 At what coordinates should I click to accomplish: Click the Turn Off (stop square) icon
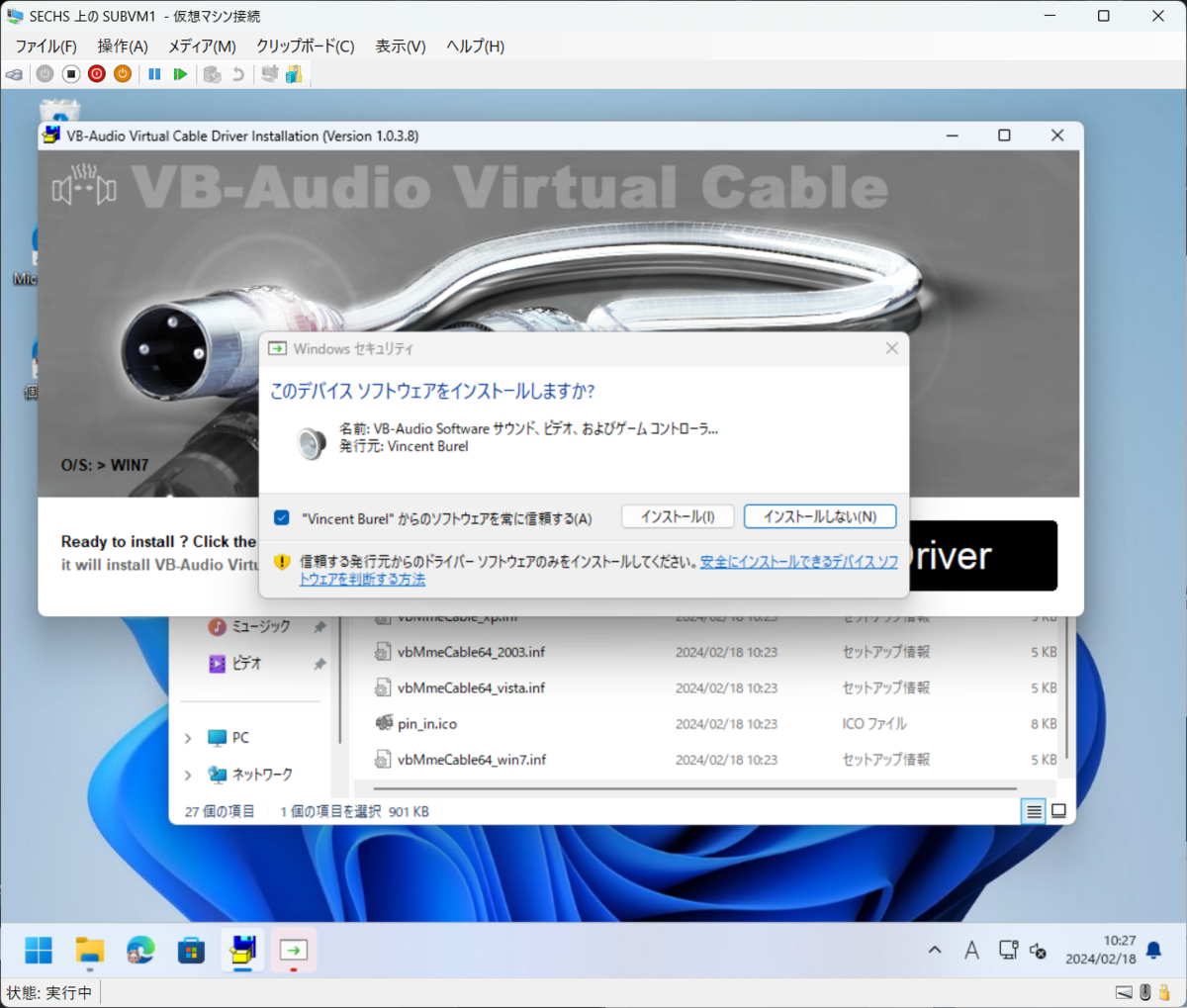pos(71,74)
